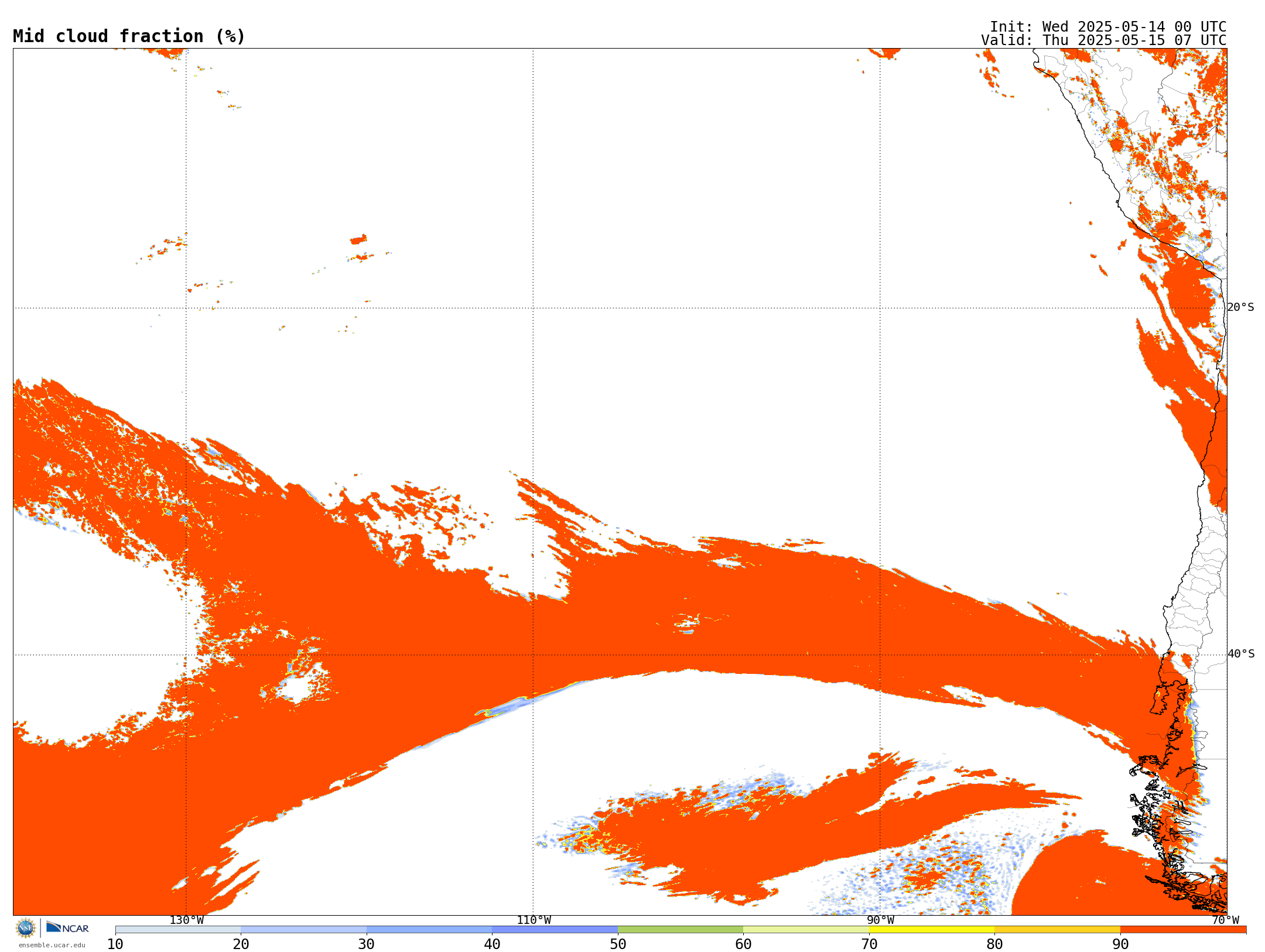The height and width of the screenshot is (952, 1265).
Task: Click the colorbar tick label 50
Action: (618, 944)
